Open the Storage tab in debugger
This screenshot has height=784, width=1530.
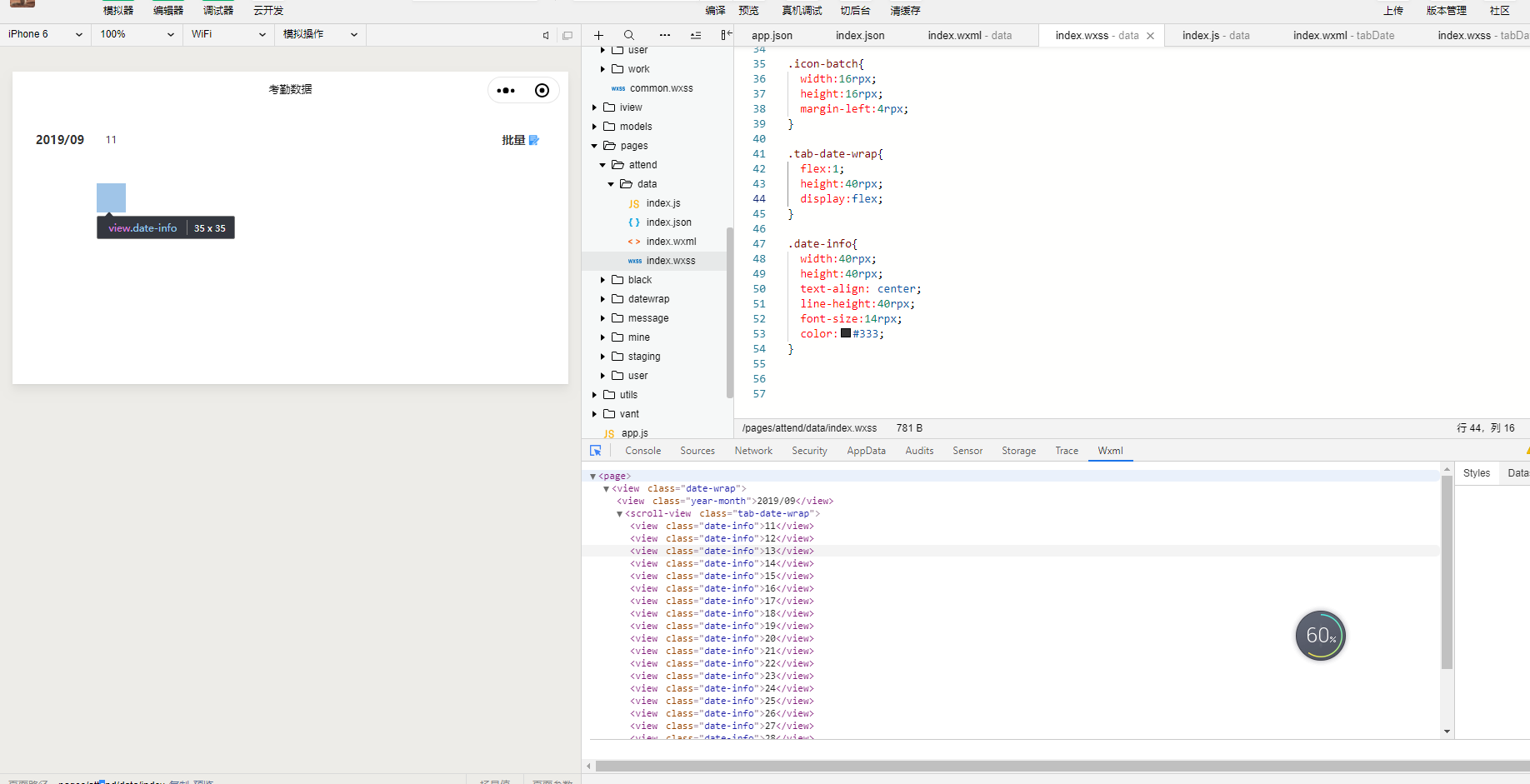1018,451
